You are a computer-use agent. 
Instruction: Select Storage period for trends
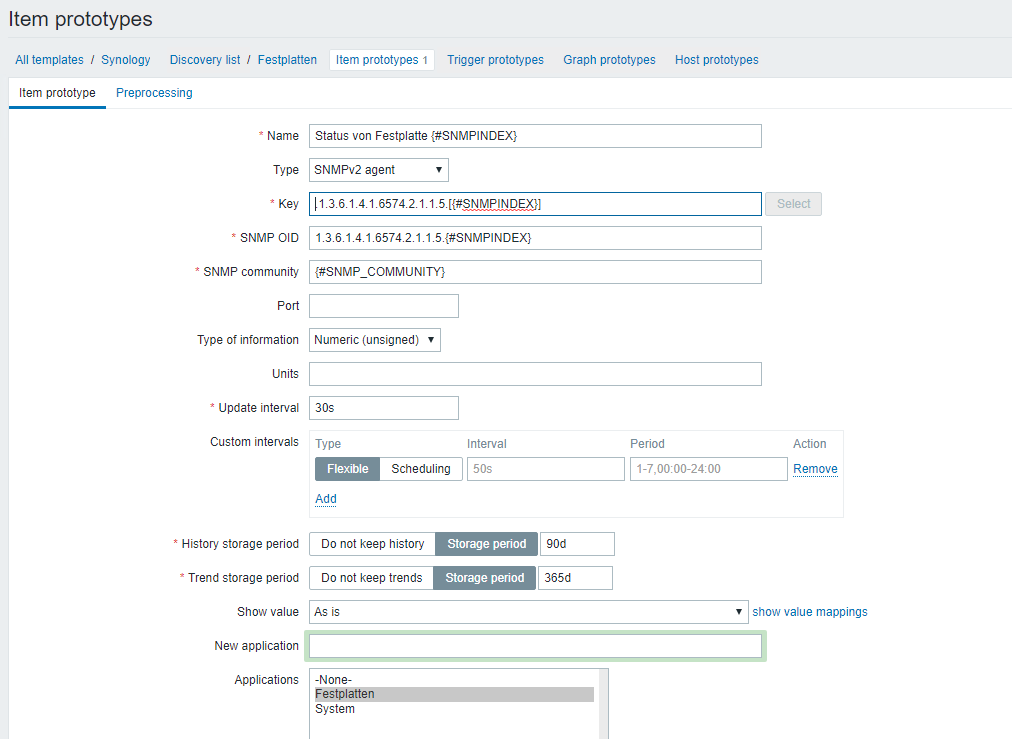(x=485, y=578)
